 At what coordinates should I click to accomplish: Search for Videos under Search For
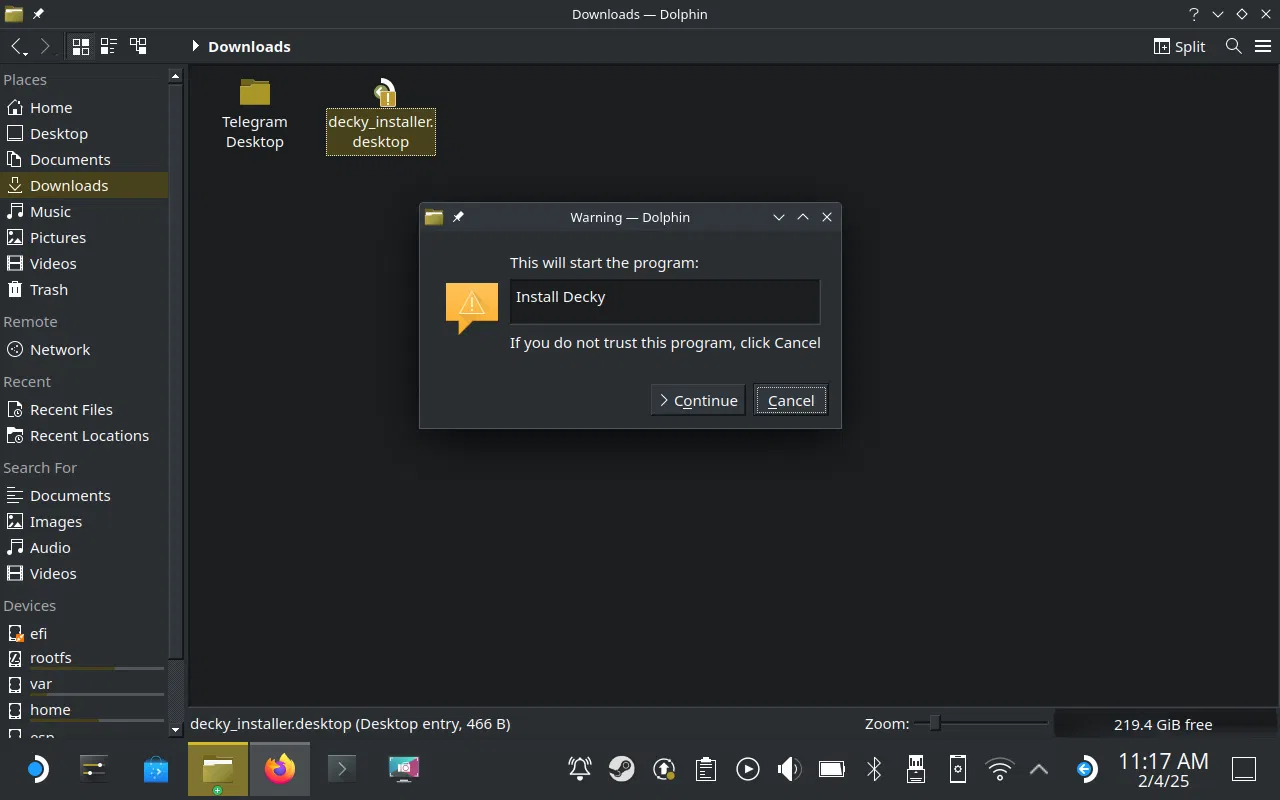tap(85, 573)
